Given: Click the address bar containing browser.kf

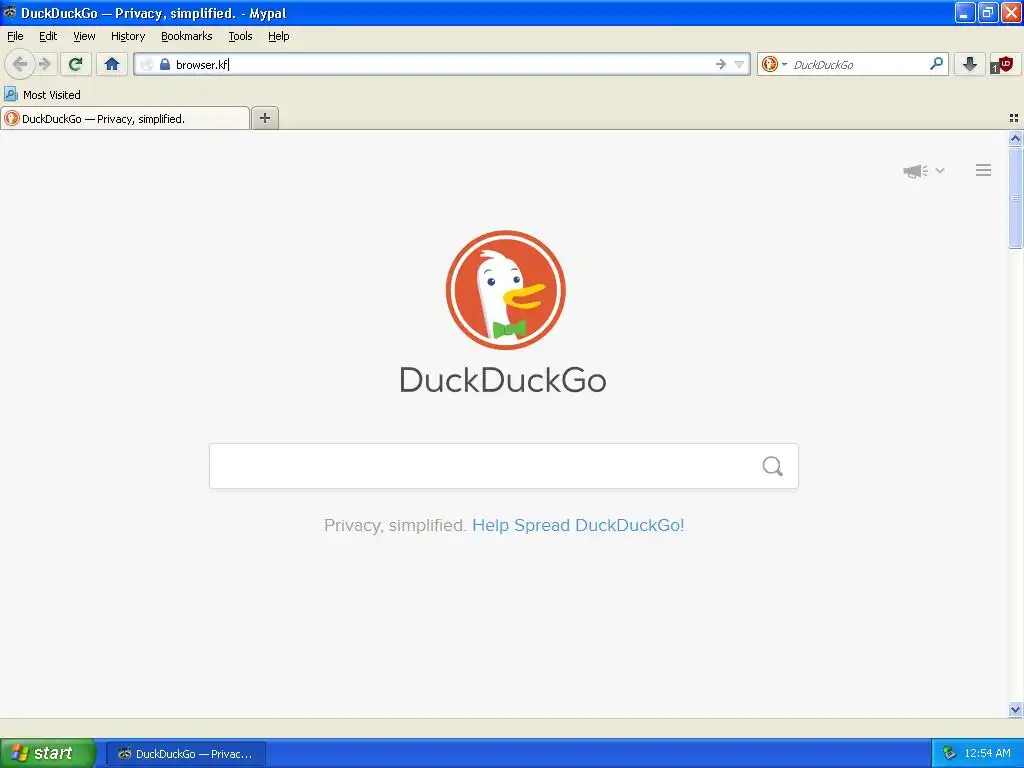Looking at the screenshot, I should [441, 64].
